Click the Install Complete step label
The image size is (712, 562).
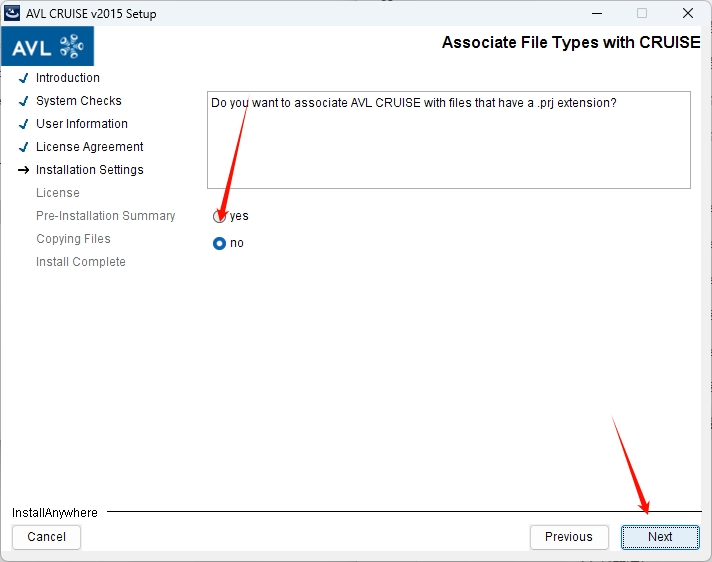coord(81,262)
